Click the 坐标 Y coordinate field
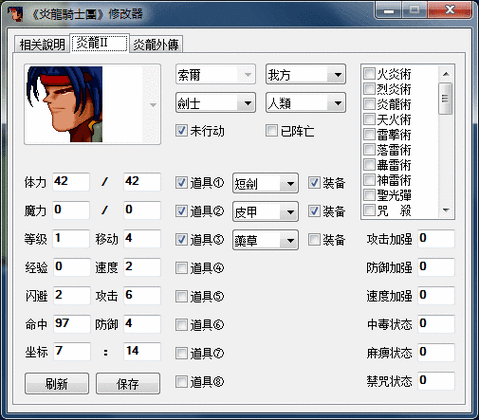The height and width of the screenshot is (420, 479). 142,351
